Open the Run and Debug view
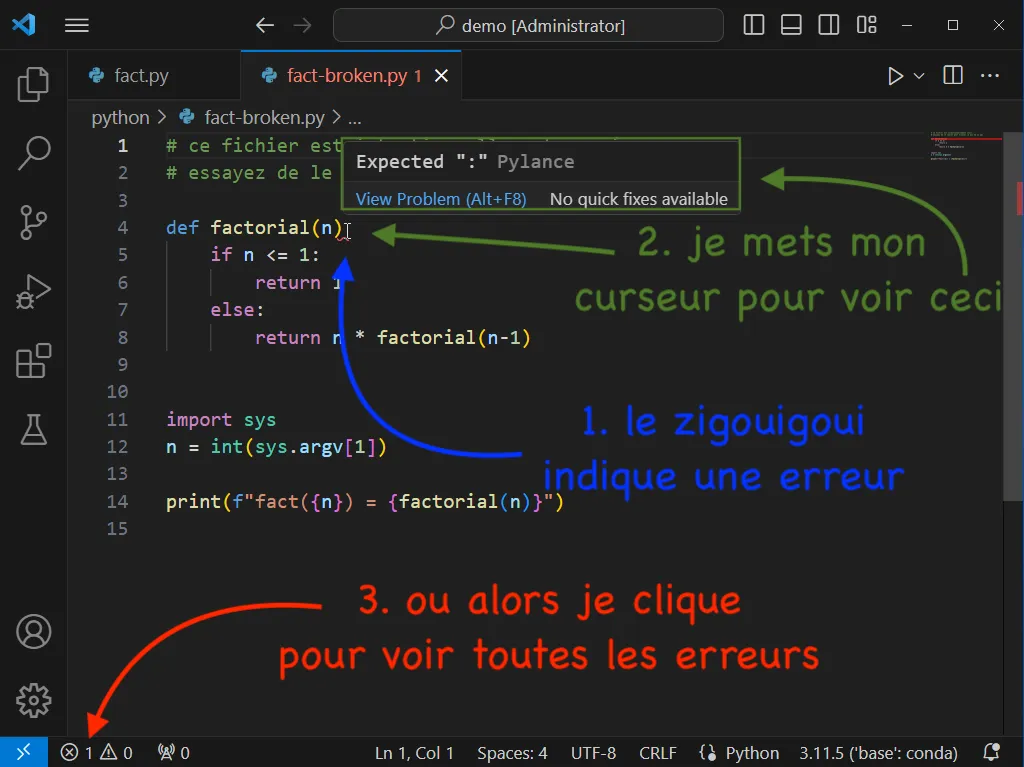 [x=34, y=292]
